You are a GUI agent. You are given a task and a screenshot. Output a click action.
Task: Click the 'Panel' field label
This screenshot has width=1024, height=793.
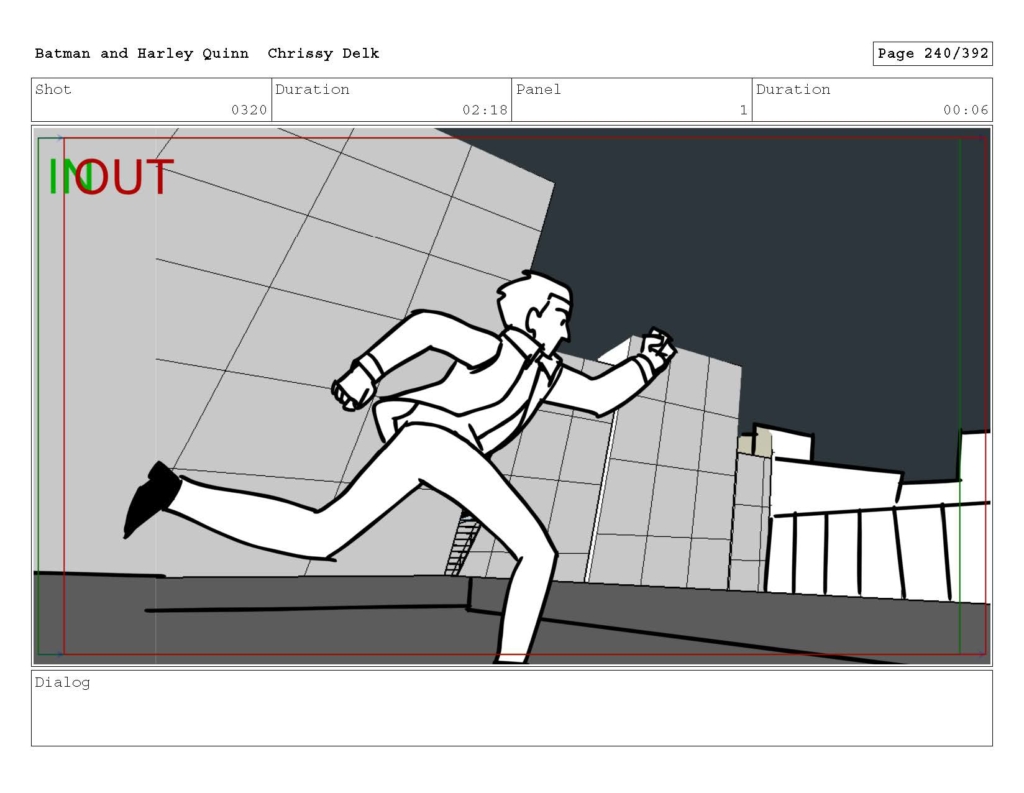[x=538, y=89]
